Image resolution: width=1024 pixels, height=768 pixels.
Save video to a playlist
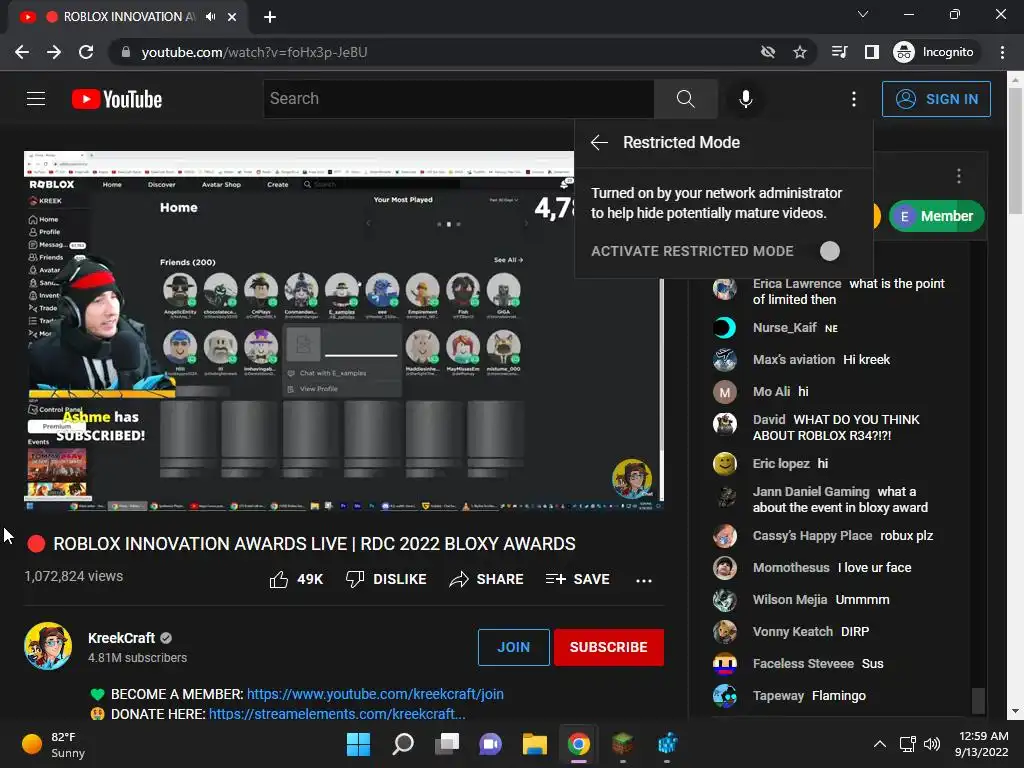[578, 579]
